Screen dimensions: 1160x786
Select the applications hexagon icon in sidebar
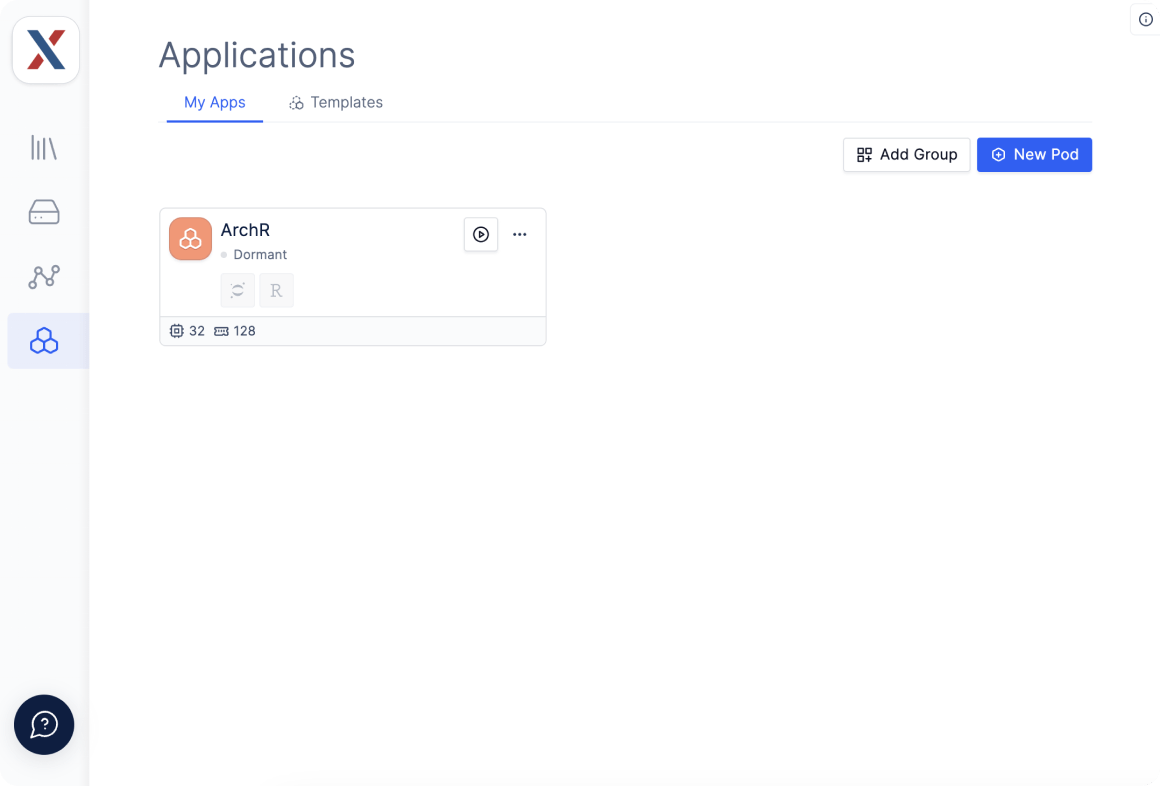pos(44,340)
